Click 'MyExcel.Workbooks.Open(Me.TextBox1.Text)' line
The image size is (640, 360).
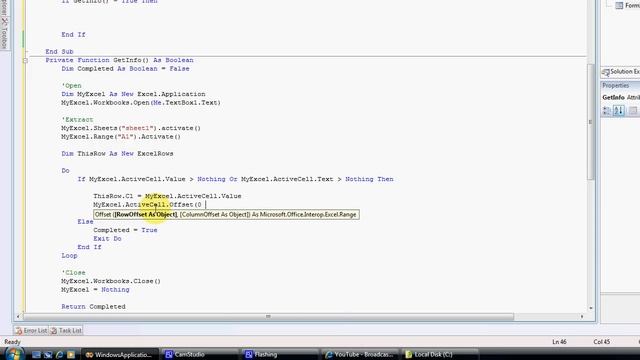(141, 102)
